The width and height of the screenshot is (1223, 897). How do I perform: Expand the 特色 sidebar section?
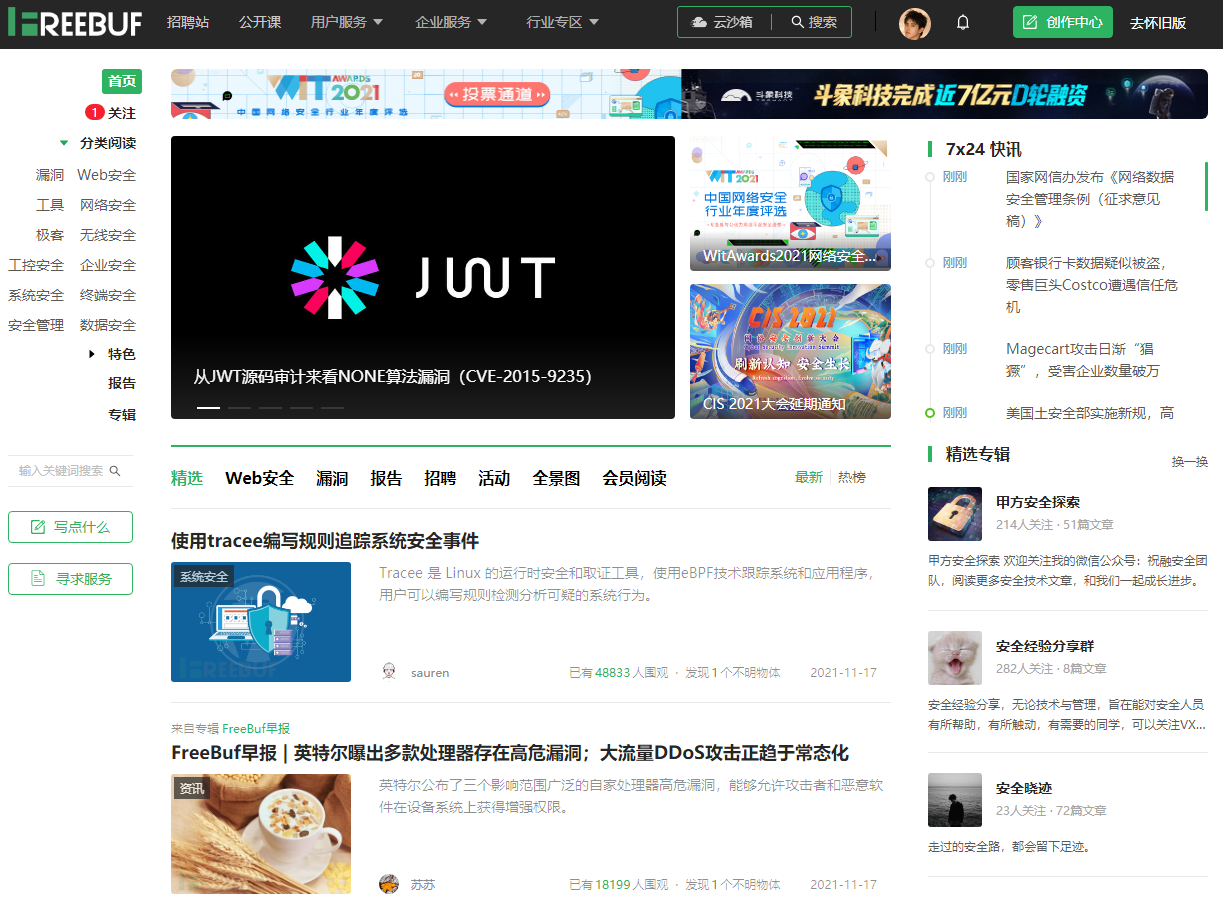(x=92, y=354)
